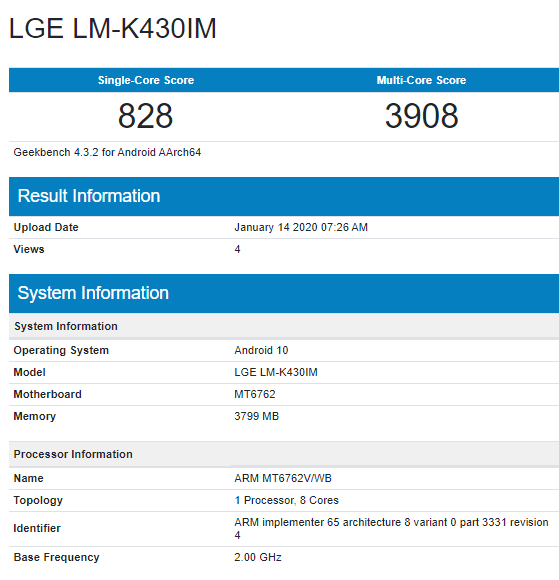This screenshot has height=580, width=559.
Task: Select the Multi-Core Score header
Action: click(421, 80)
